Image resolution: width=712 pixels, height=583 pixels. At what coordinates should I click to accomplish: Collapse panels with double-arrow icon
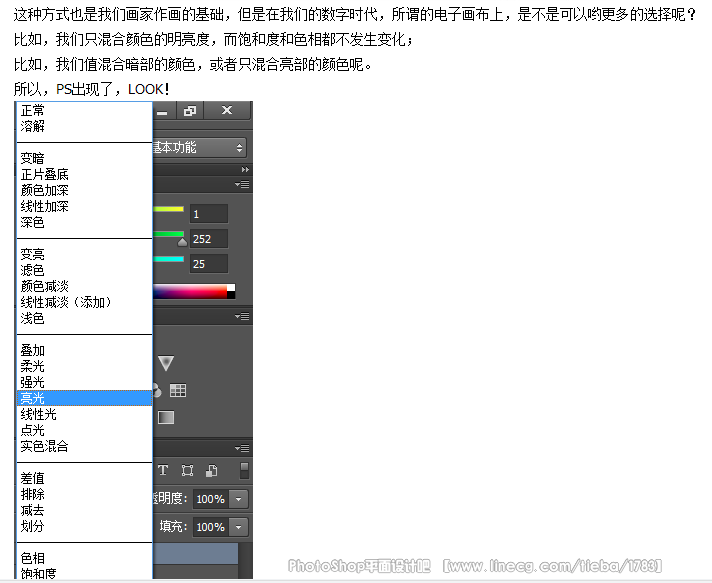245,169
